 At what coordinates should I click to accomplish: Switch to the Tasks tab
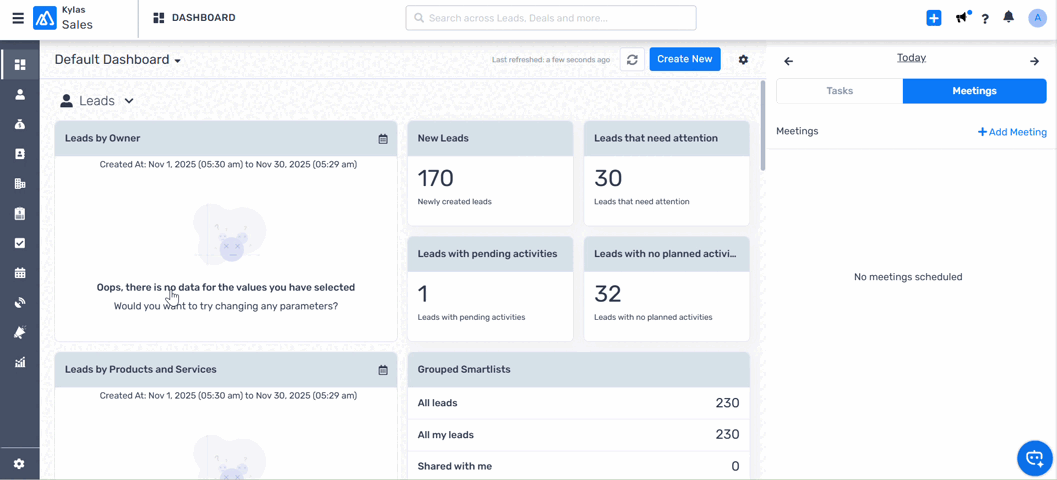click(839, 91)
